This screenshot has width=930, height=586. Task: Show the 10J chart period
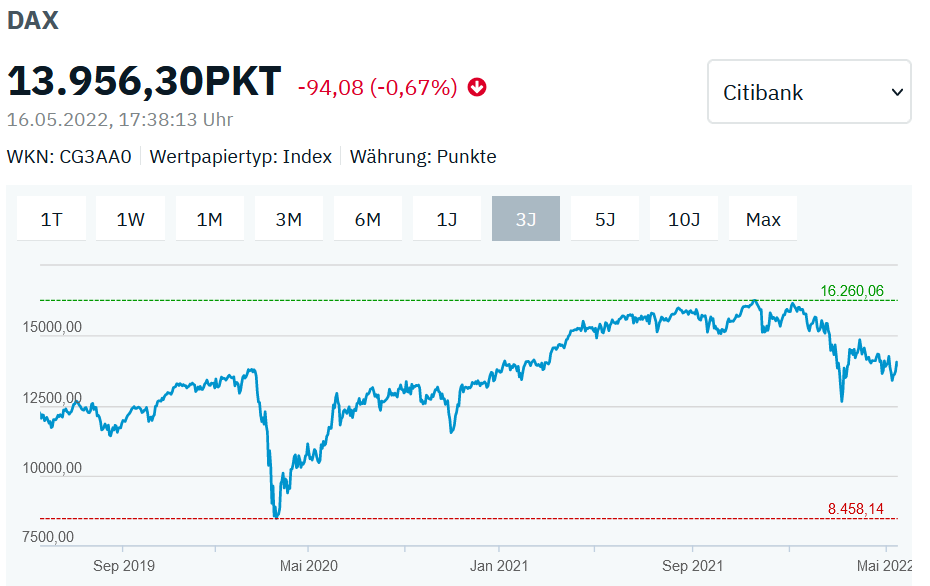pos(684,219)
